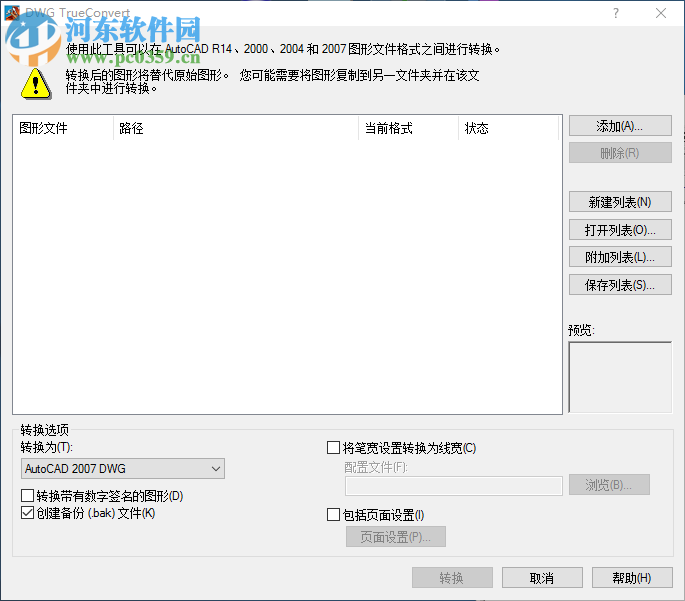685x601 pixels.
Task: Append a list with 附加列表(L)...
Action: (620, 257)
